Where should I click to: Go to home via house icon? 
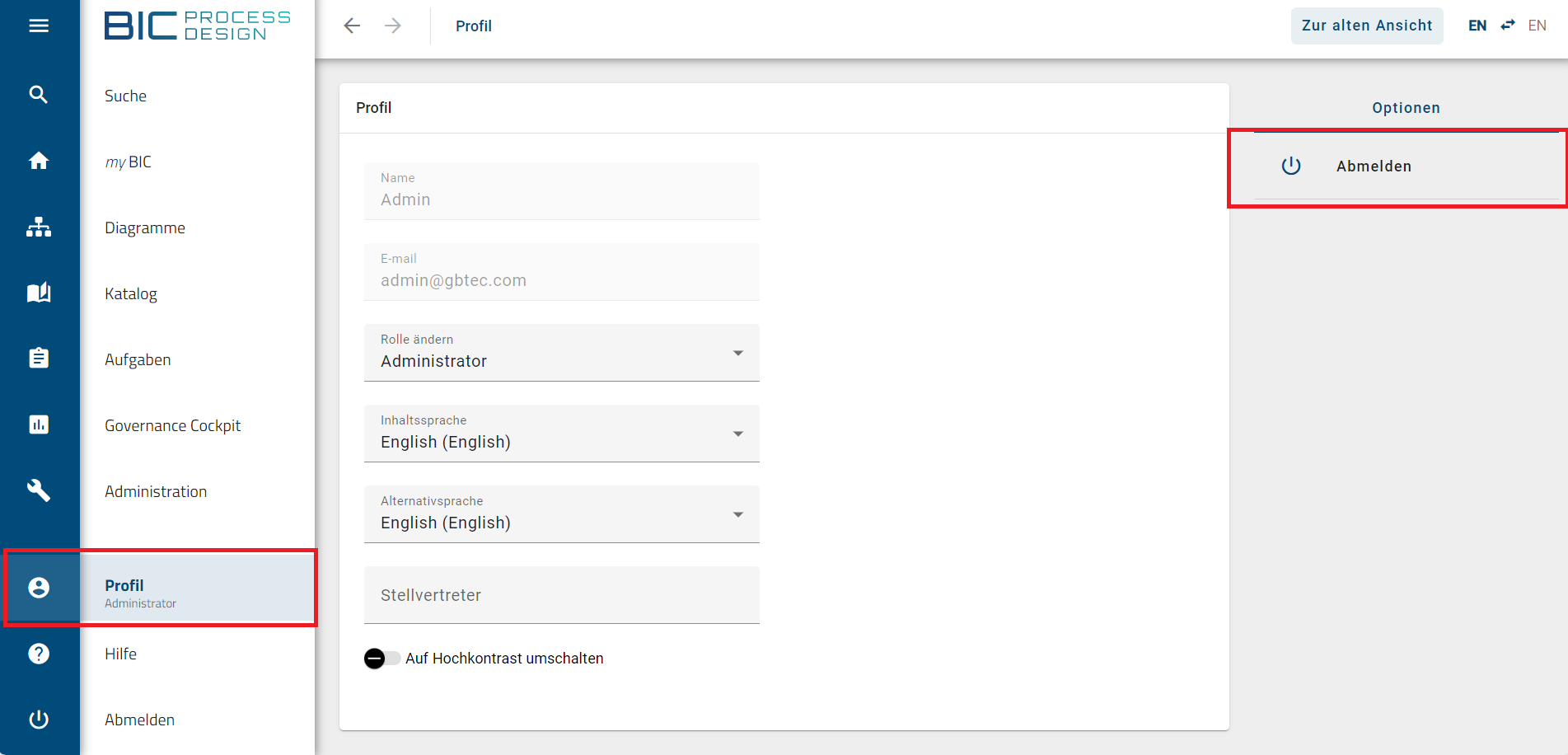[x=39, y=161]
